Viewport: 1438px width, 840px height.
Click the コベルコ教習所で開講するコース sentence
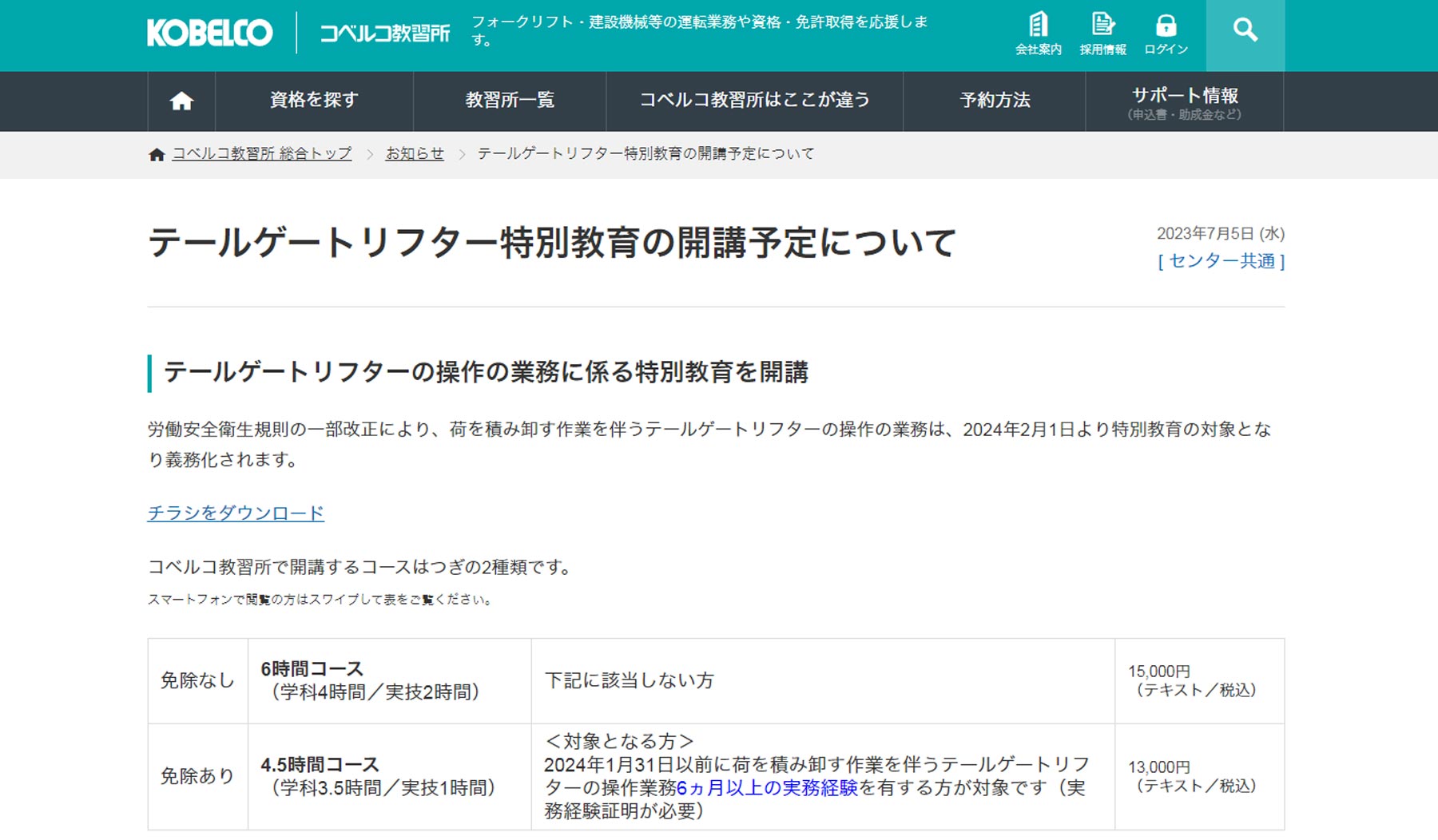point(361,567)
